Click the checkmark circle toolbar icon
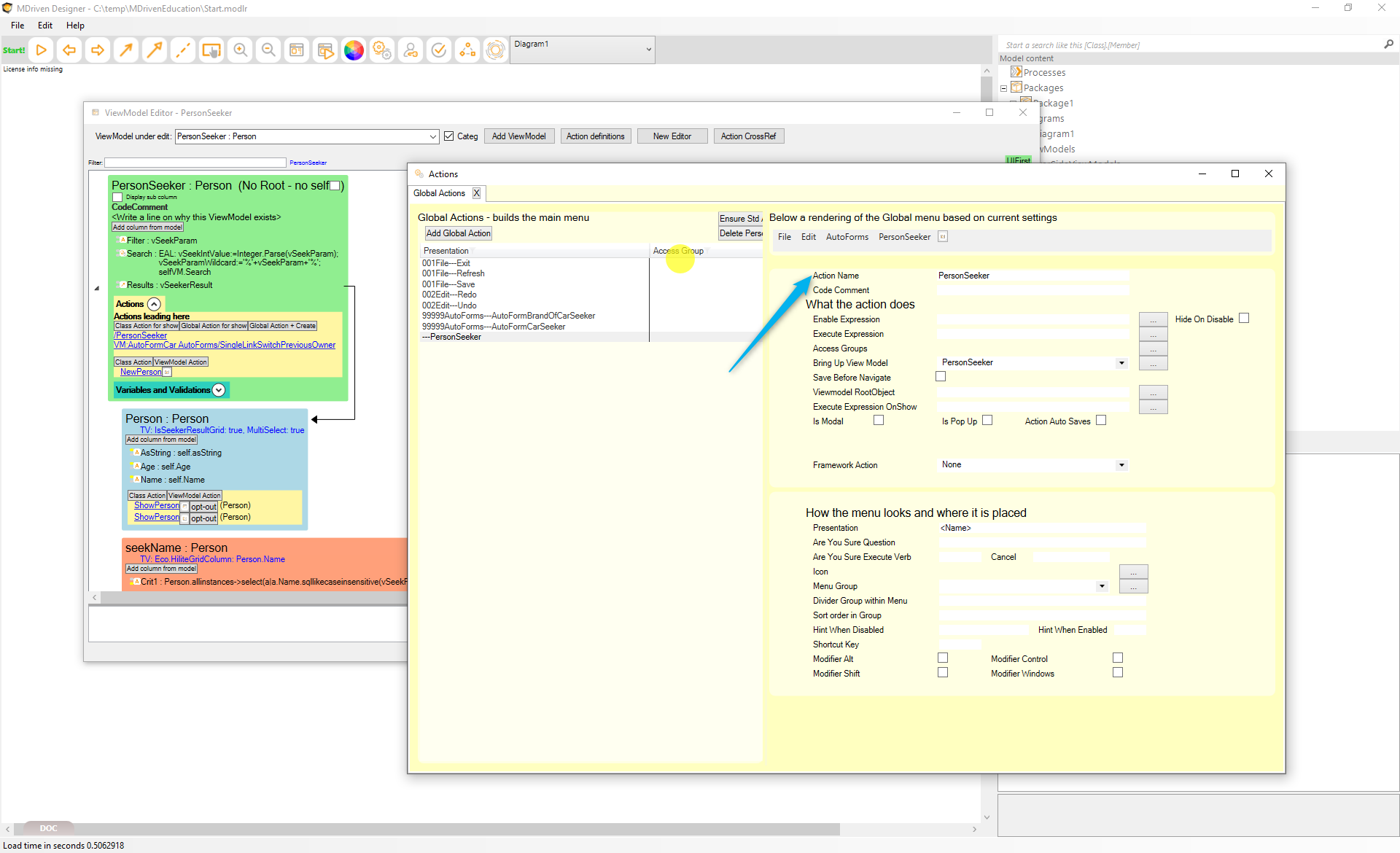 [439, 50]
